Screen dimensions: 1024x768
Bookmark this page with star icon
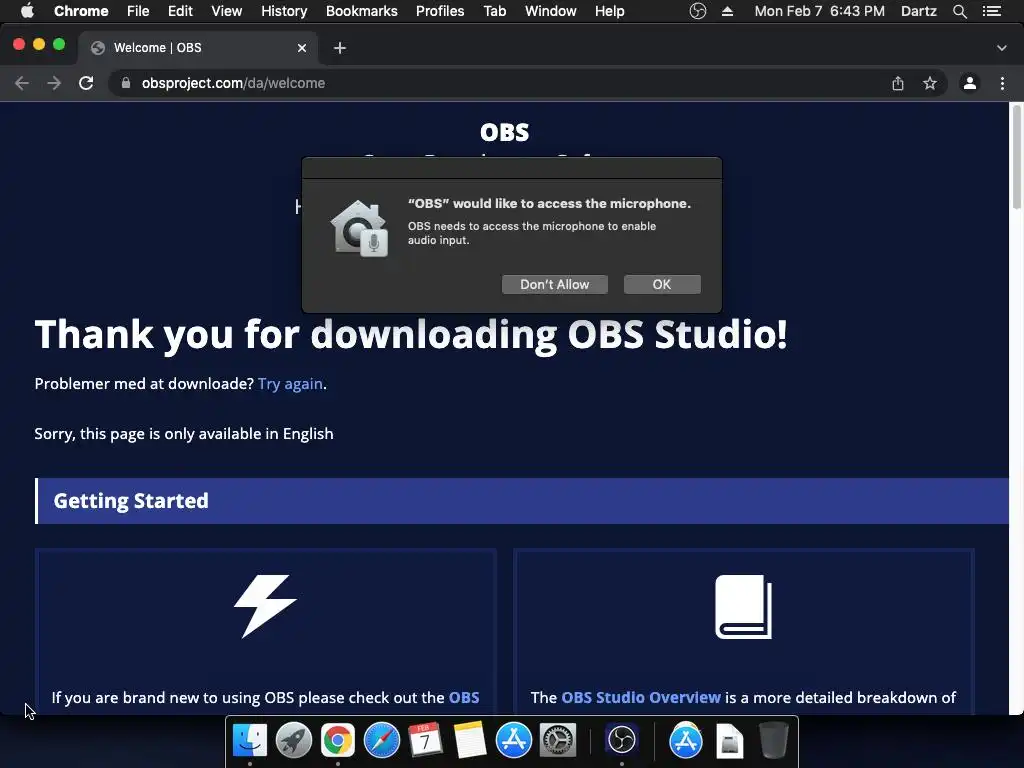930,83
